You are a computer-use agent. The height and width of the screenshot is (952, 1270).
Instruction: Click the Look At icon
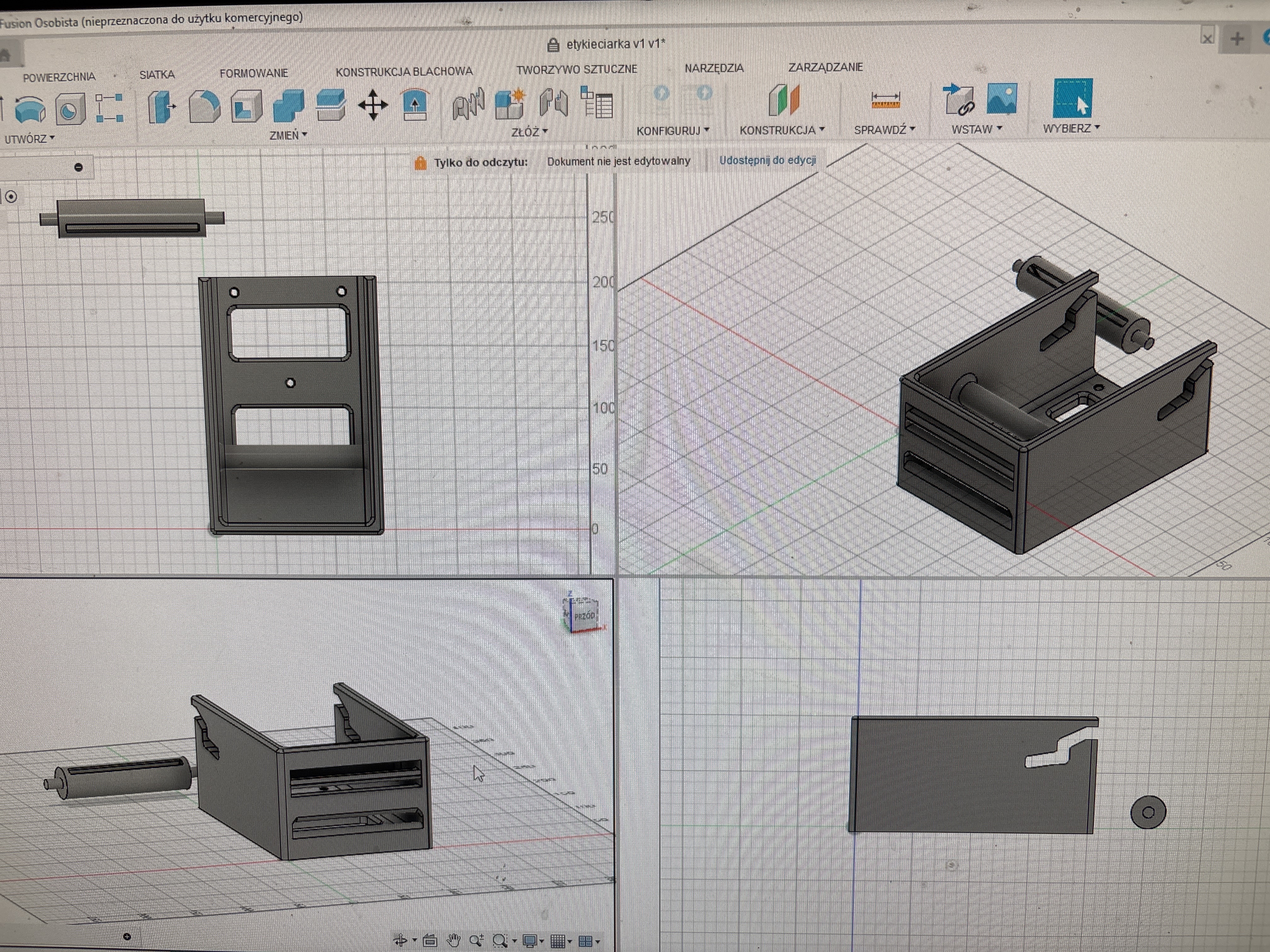[x=430, y=941]
